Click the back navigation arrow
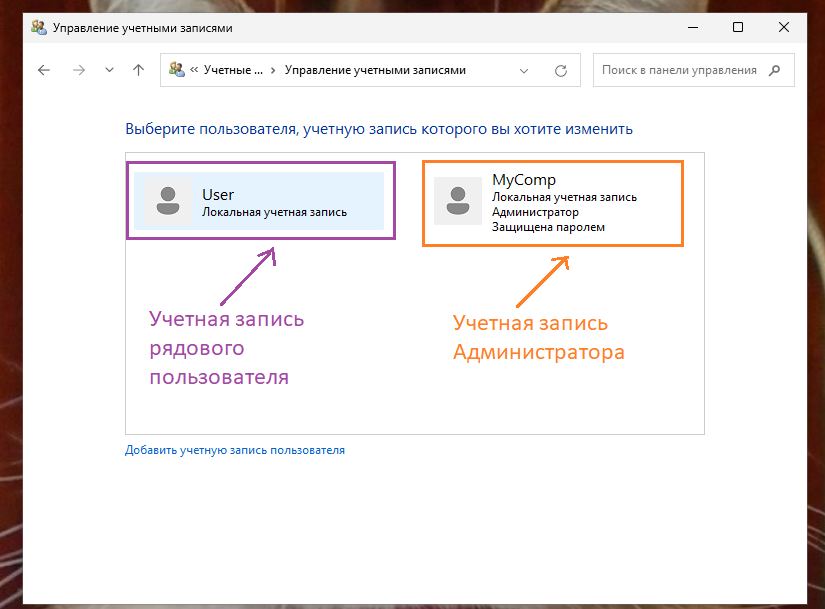Viewport: 825px width, 609px height. coord(44,70)
